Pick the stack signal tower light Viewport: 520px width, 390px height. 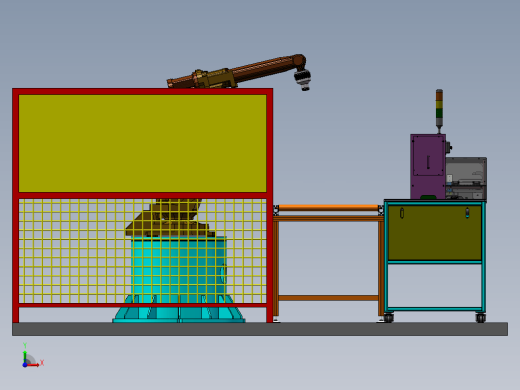coord(439,109)
